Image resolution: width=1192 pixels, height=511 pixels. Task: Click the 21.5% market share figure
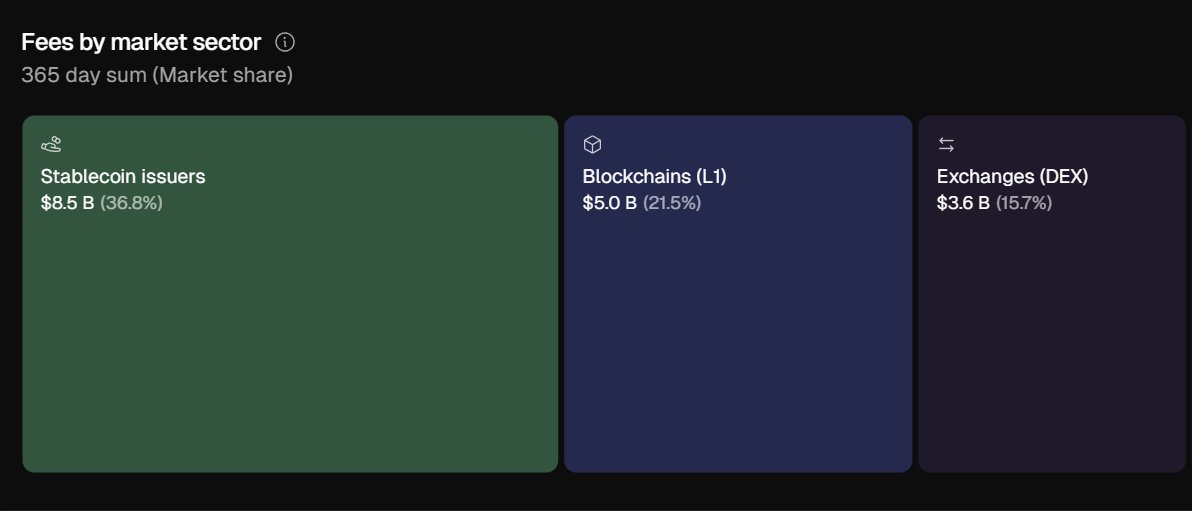pos(672,204)
